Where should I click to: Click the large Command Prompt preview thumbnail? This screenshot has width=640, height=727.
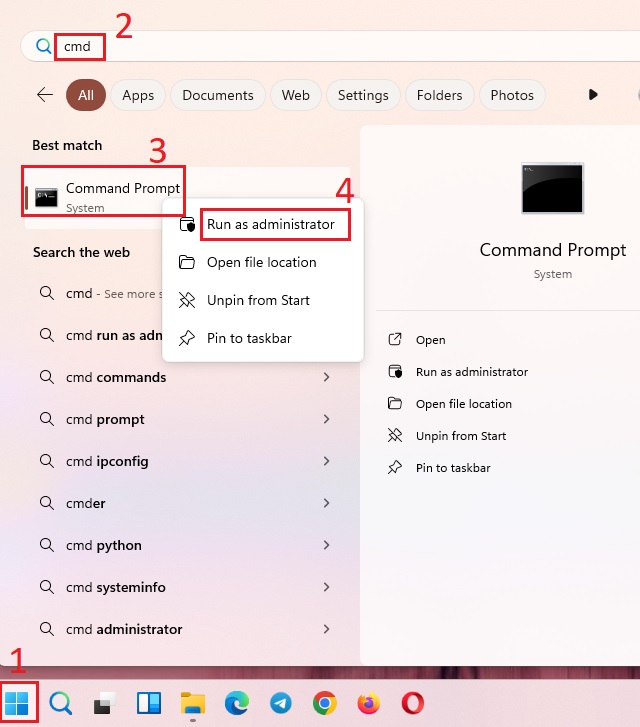pos(552,188)
